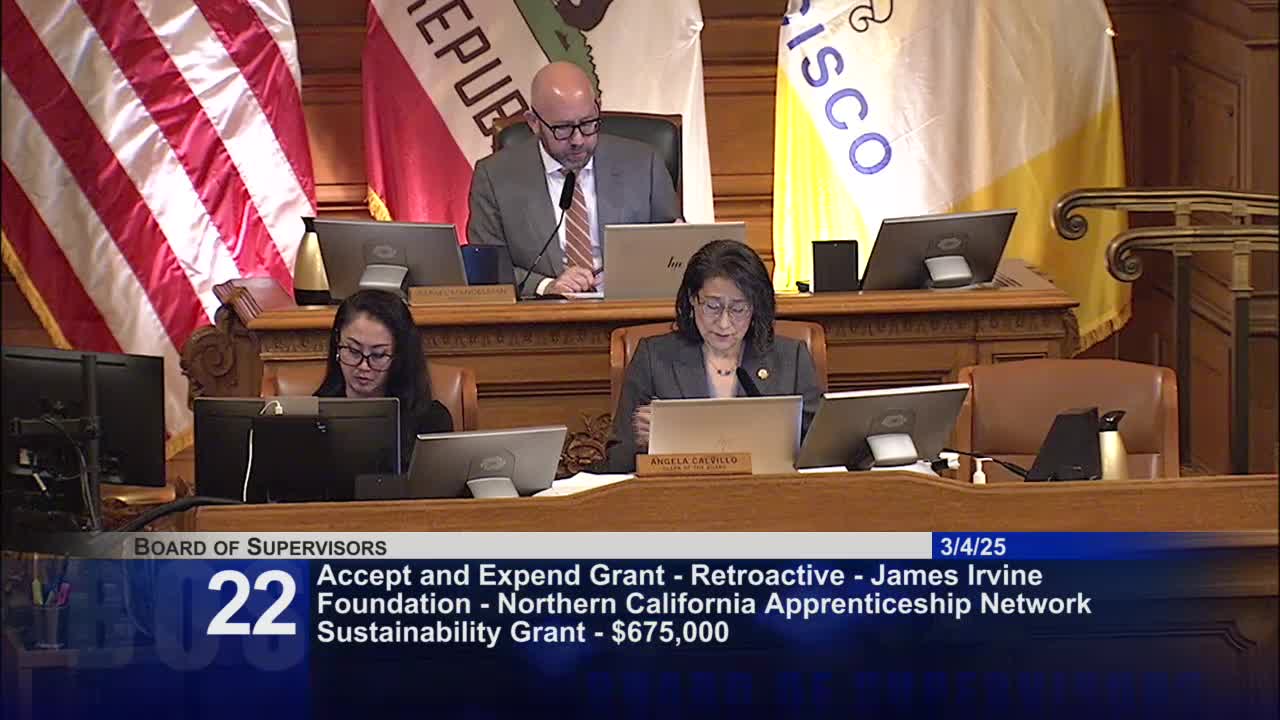Click the line "Sustainability Grant - $675,000"
The height and width of the screenshot is (720, 1280).
click(x=523, y=633)
